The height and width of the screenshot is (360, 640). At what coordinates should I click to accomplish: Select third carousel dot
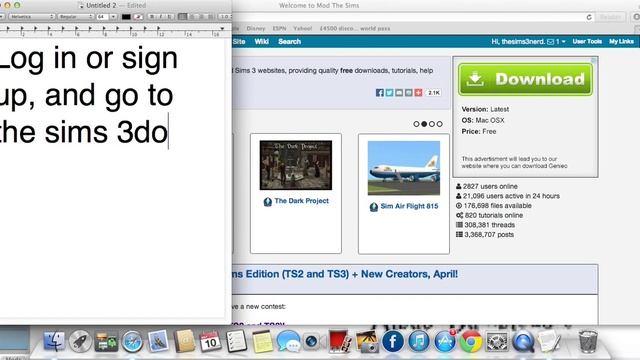[431, 124]
